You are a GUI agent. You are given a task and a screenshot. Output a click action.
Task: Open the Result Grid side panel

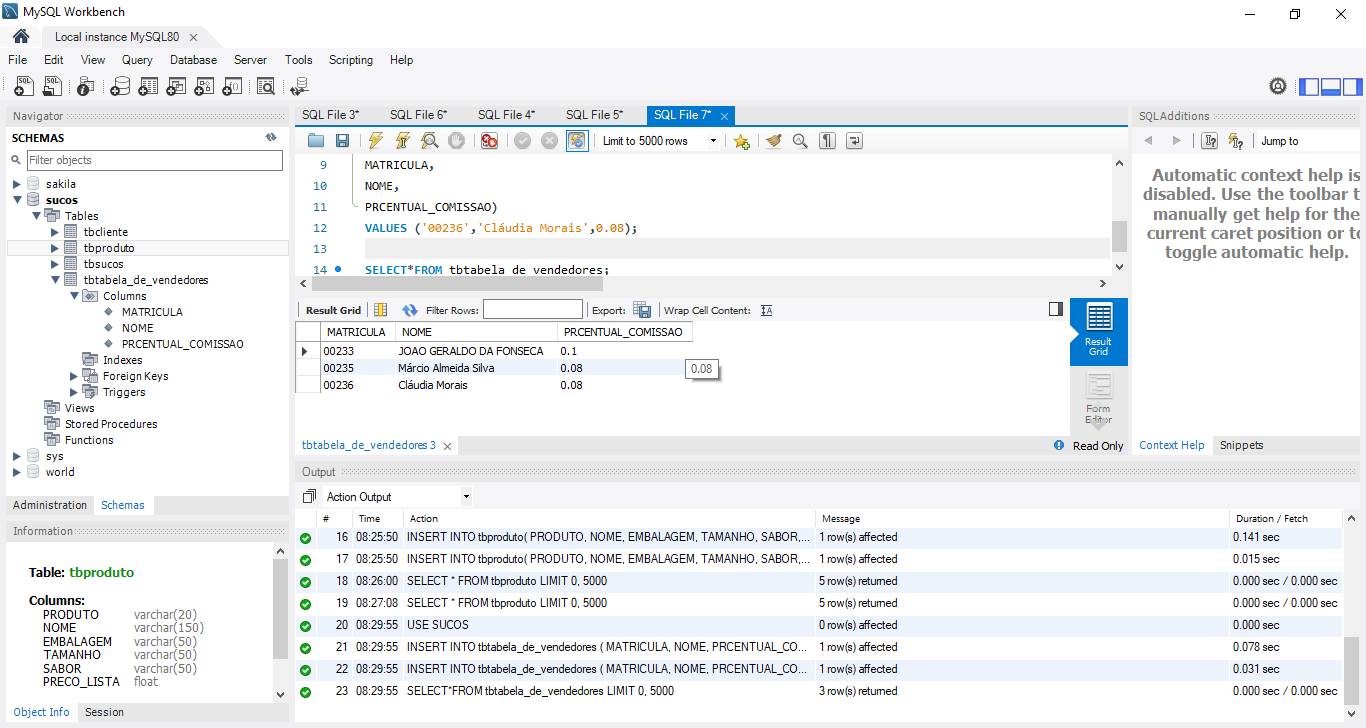coord(1055,310)
